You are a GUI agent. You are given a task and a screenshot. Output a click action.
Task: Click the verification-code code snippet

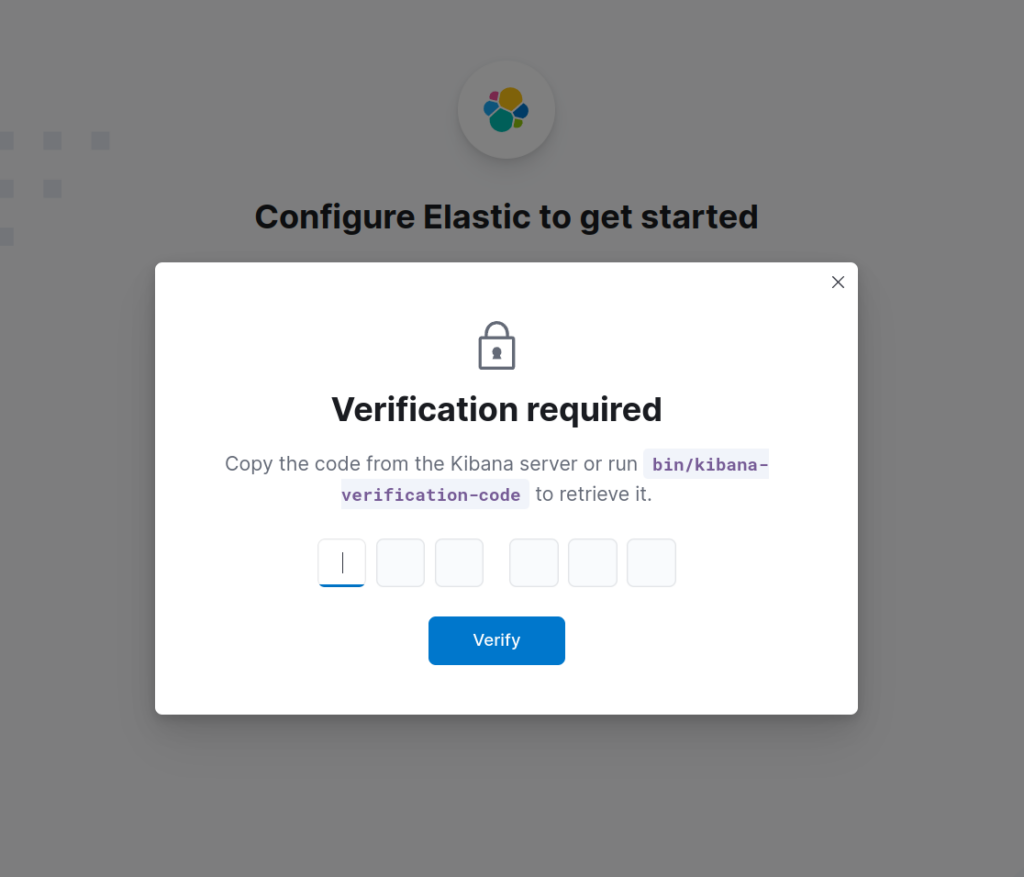[431, 494]
